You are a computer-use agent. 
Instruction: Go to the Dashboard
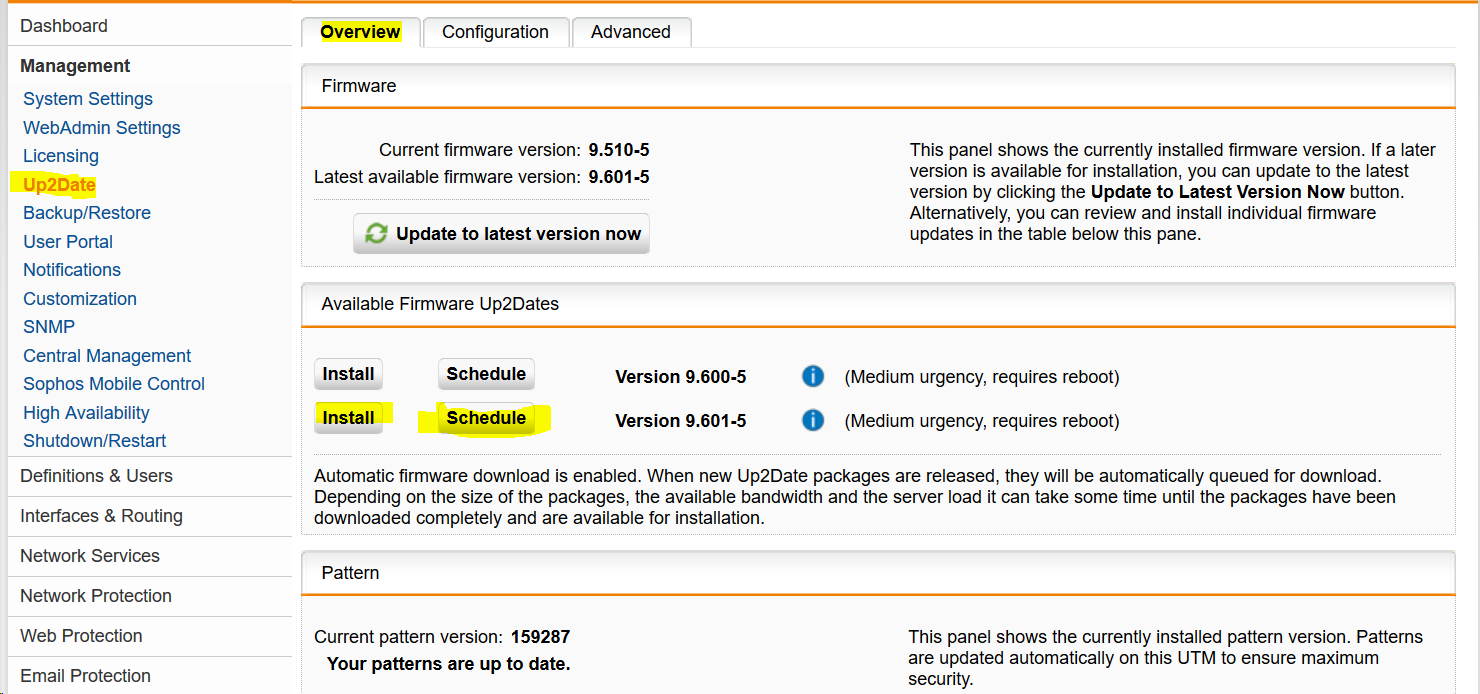tap(64, 26)
